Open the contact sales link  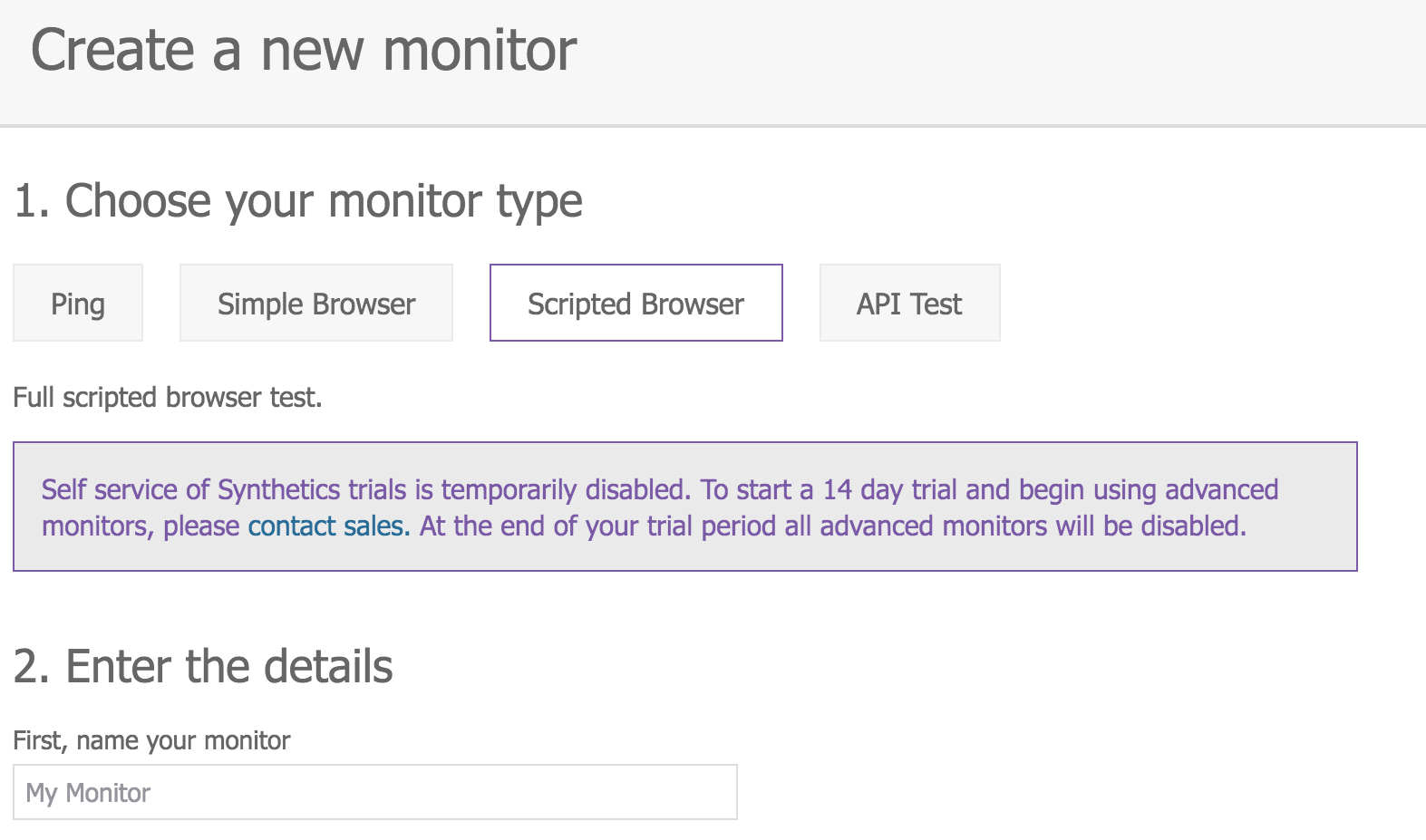point(329,526)
